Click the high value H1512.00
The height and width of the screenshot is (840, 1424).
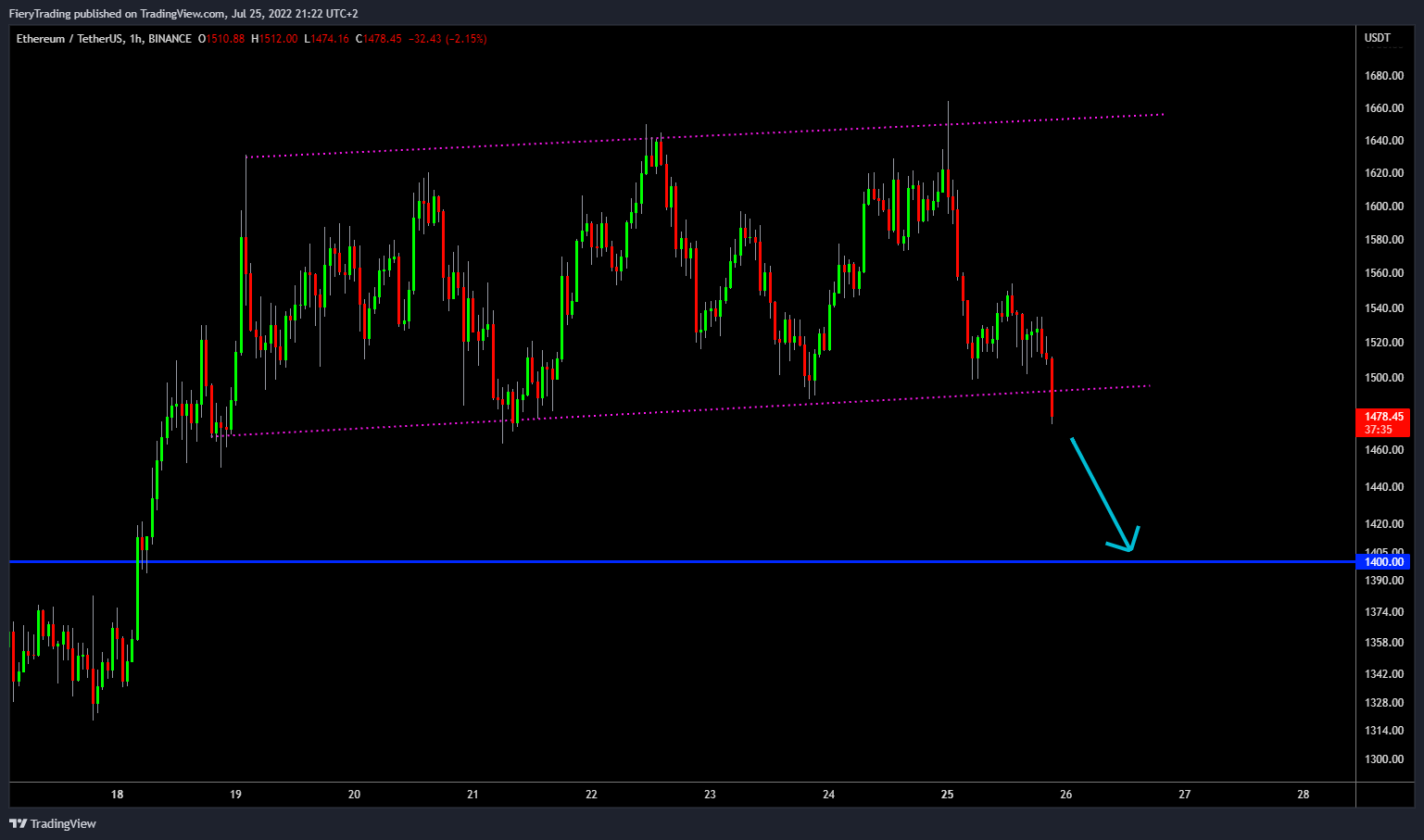[x=274, y=39]
